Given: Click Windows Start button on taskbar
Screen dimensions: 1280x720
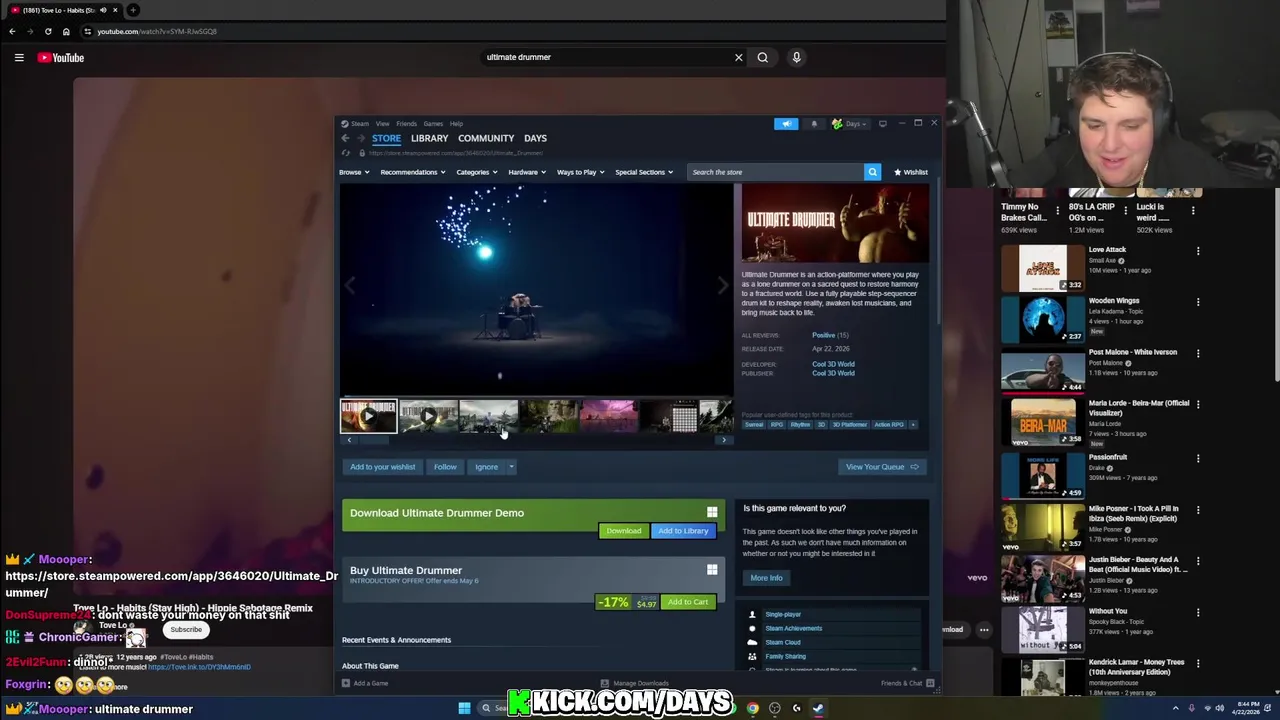Looking at the screenshot, I should (x=464, y=708).
